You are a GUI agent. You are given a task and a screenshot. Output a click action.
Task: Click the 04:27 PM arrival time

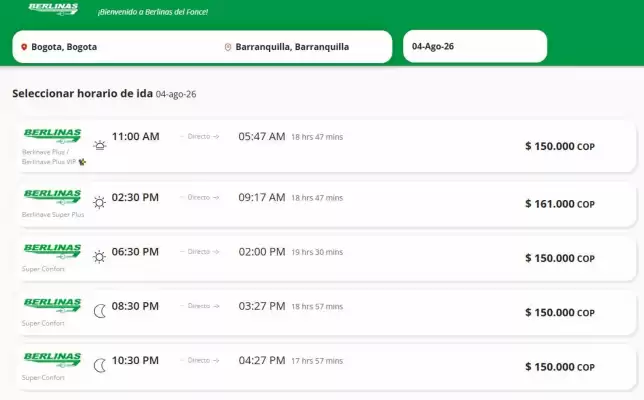click(x=262, y=360)
